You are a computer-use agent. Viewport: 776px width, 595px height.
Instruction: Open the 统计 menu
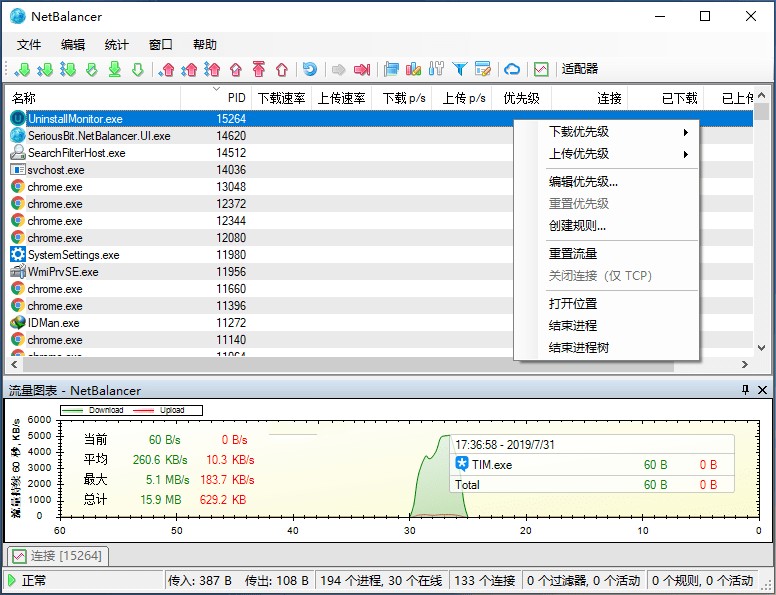116,45
